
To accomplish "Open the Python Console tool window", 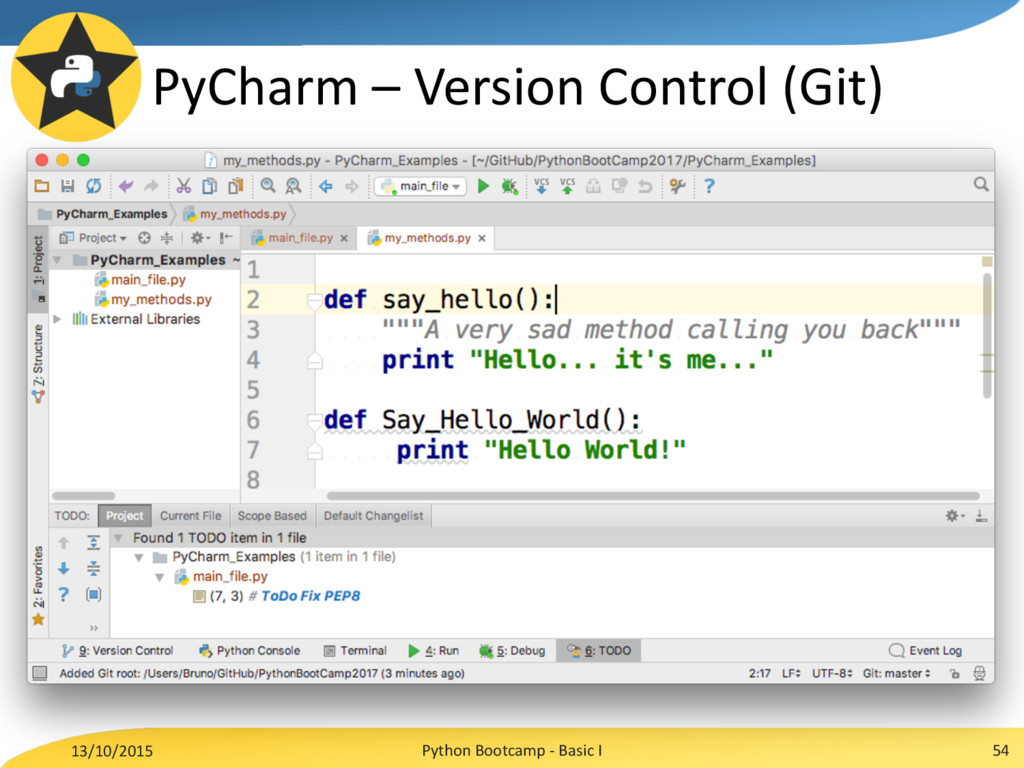I will pos(249,650).
